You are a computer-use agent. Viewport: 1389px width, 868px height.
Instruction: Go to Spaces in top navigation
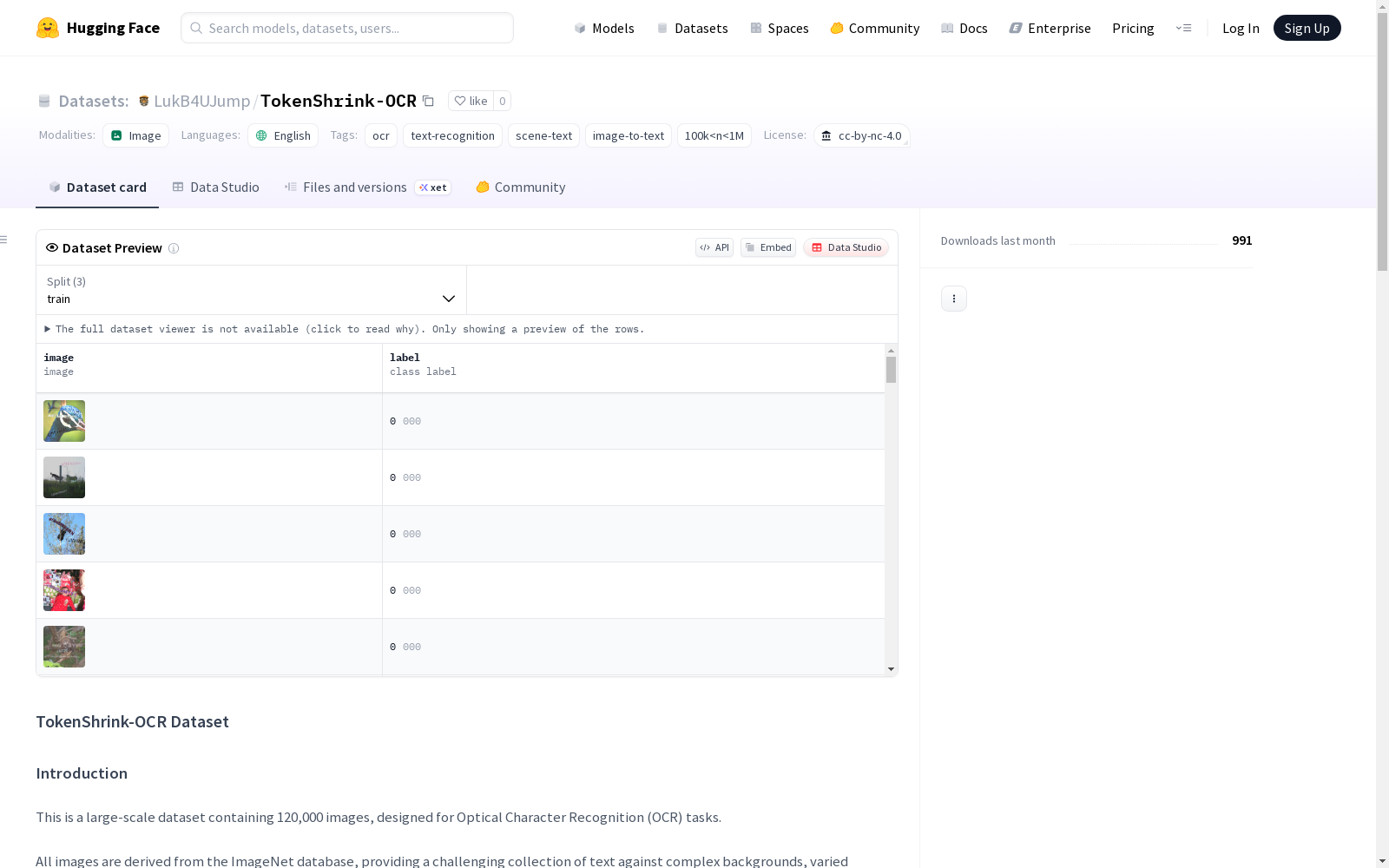780,28
